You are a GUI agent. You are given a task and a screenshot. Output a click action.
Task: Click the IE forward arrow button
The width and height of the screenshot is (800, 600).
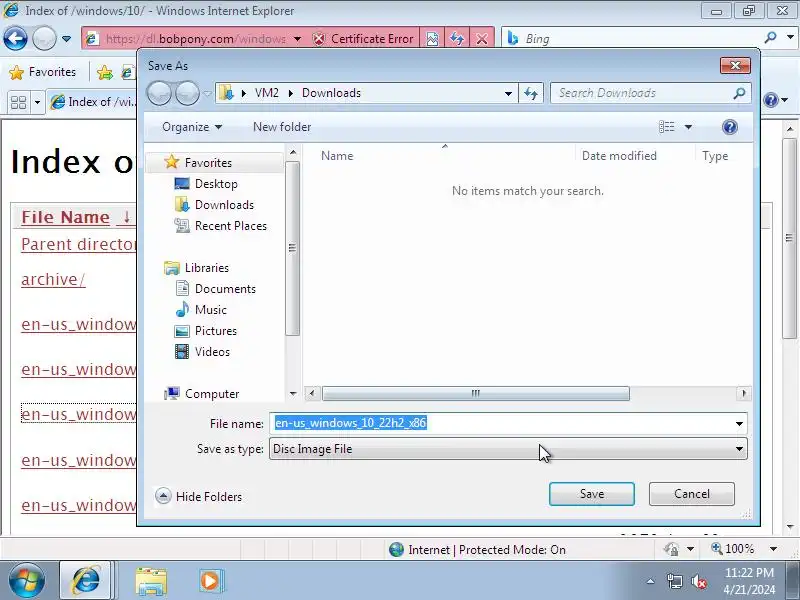[x=44, y=38]
